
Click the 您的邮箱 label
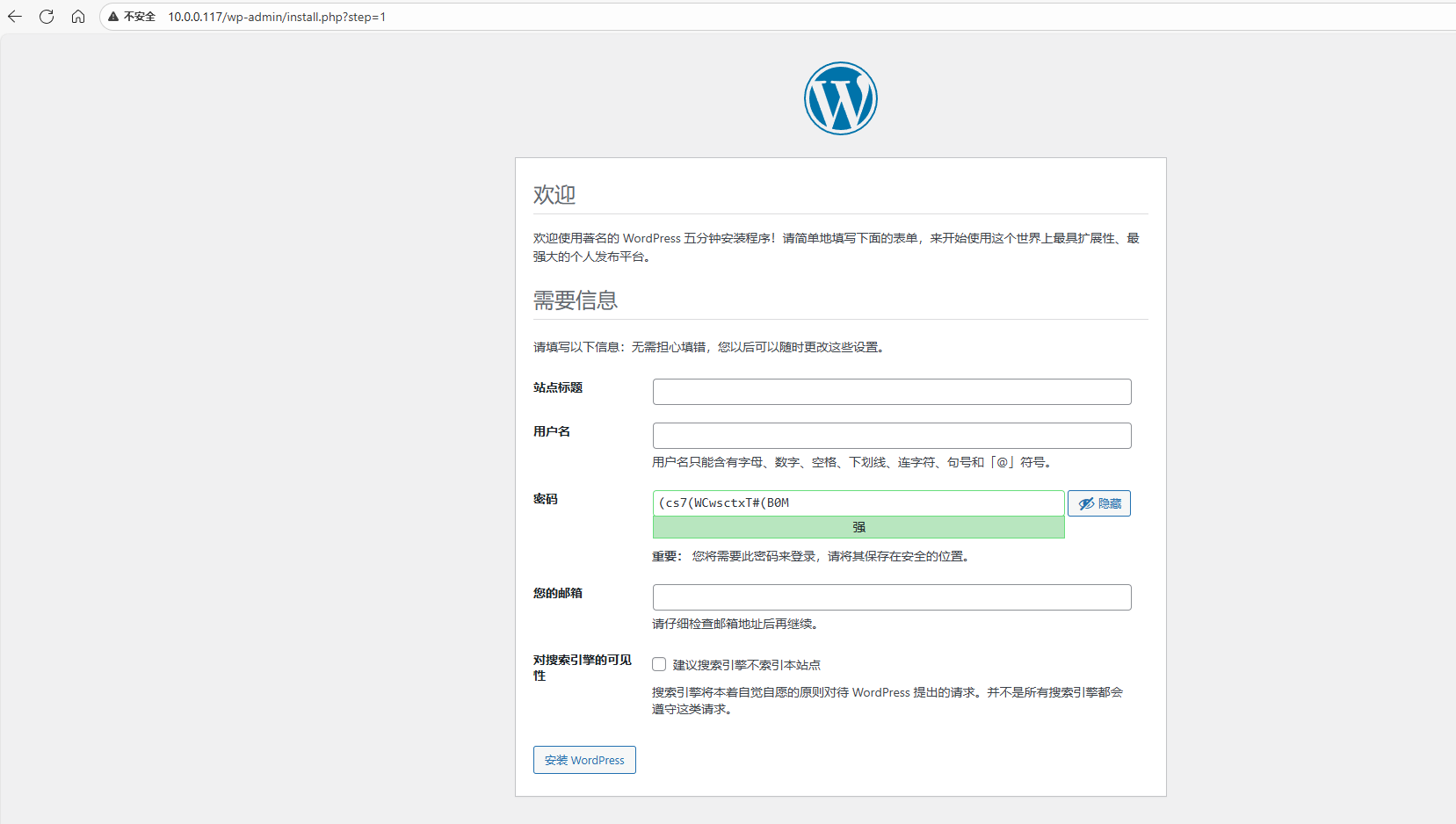click(x=558, y=593)
